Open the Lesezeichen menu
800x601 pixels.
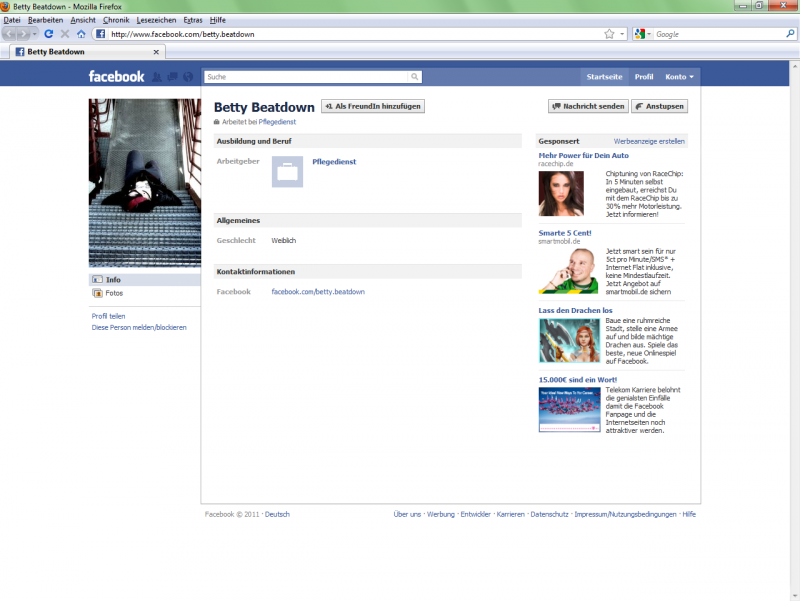click(155, 20)
